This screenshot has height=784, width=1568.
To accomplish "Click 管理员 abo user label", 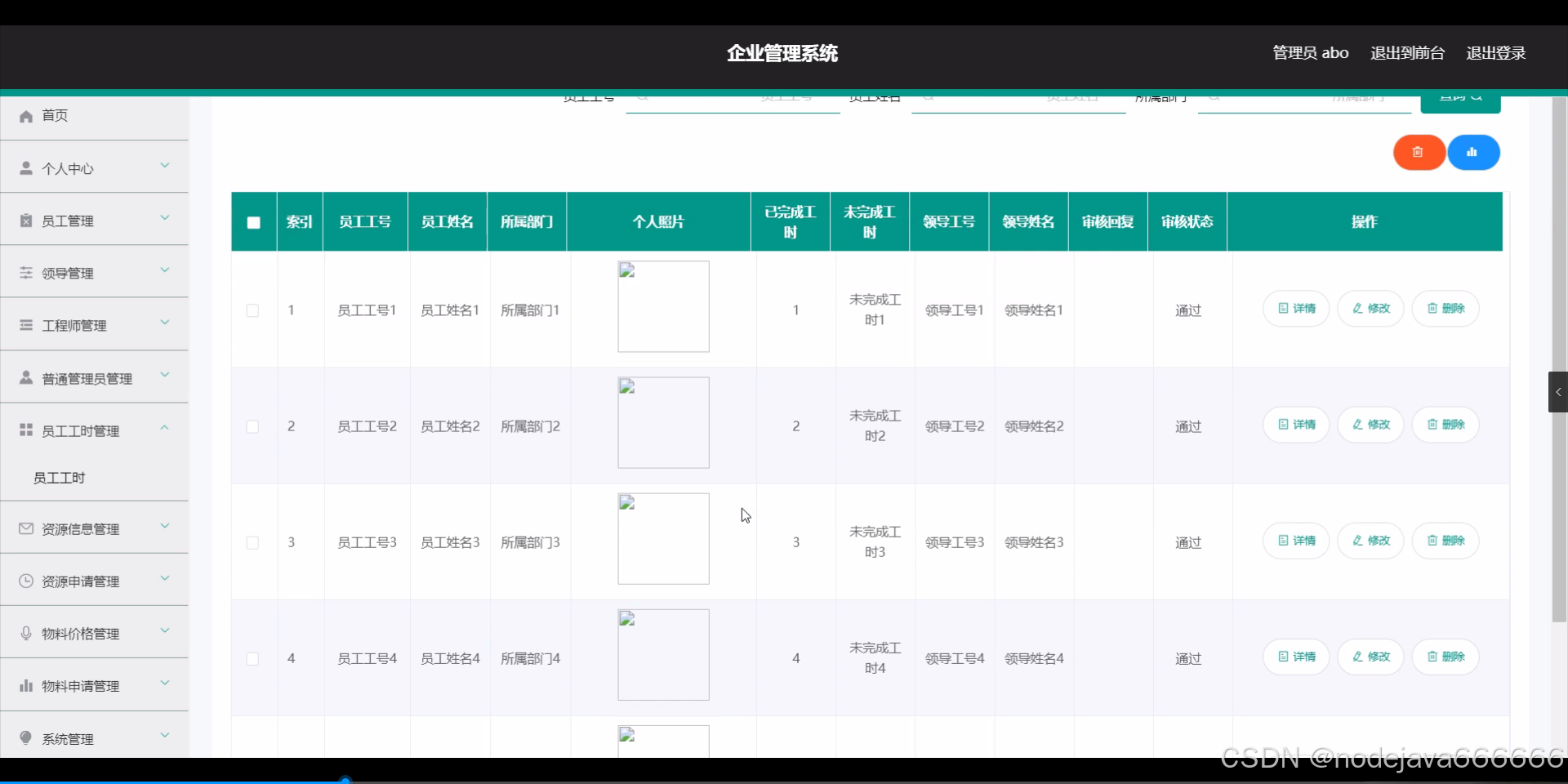I will click(x=1311, y=53).
